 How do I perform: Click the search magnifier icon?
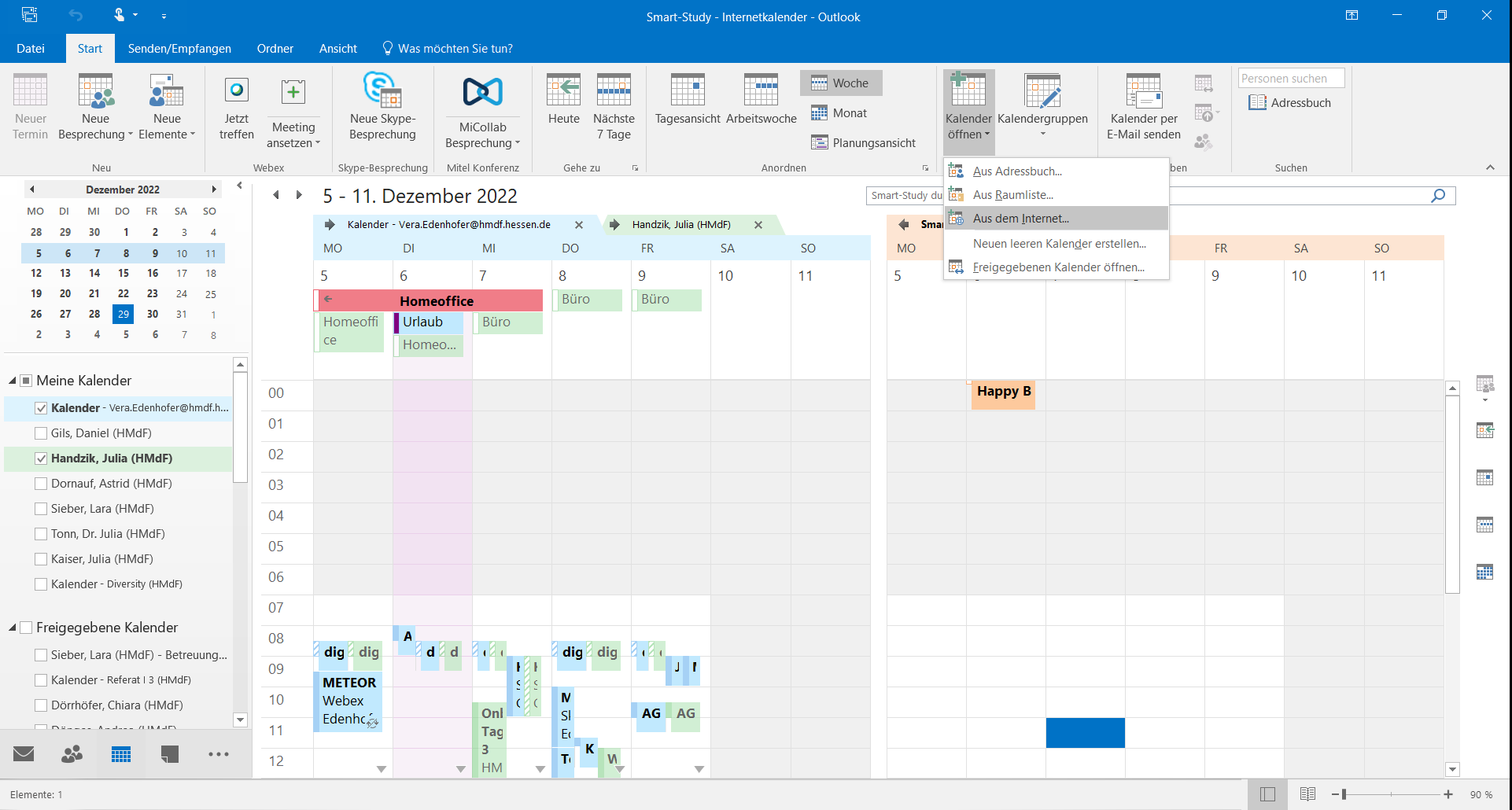1438,196
